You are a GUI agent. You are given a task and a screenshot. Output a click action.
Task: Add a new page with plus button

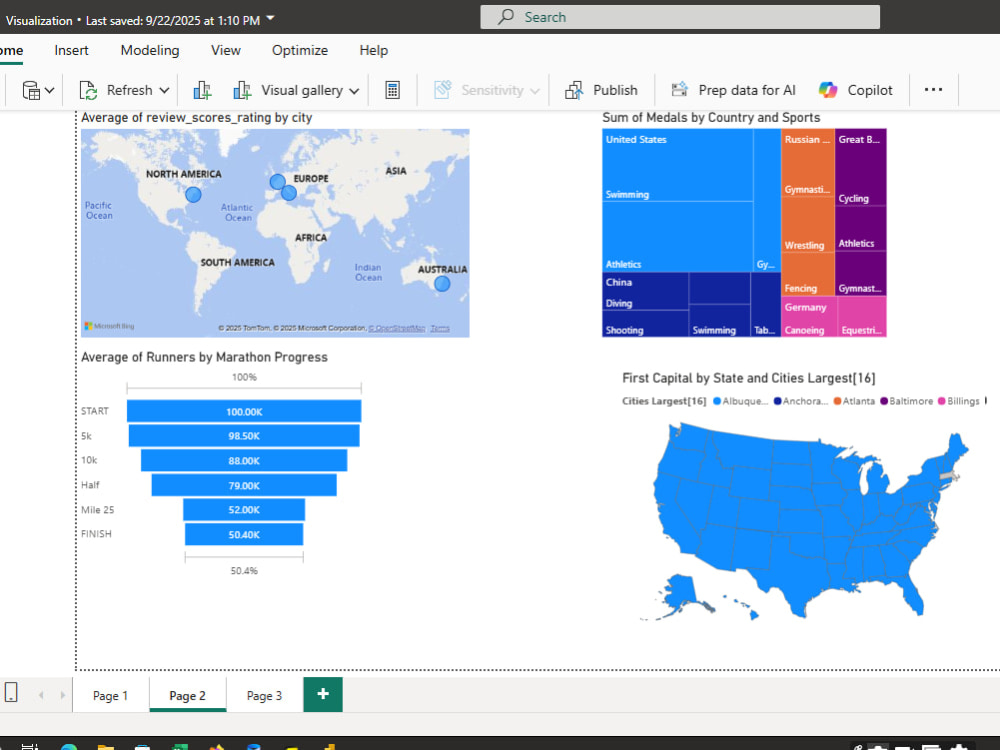pos(323,694)
